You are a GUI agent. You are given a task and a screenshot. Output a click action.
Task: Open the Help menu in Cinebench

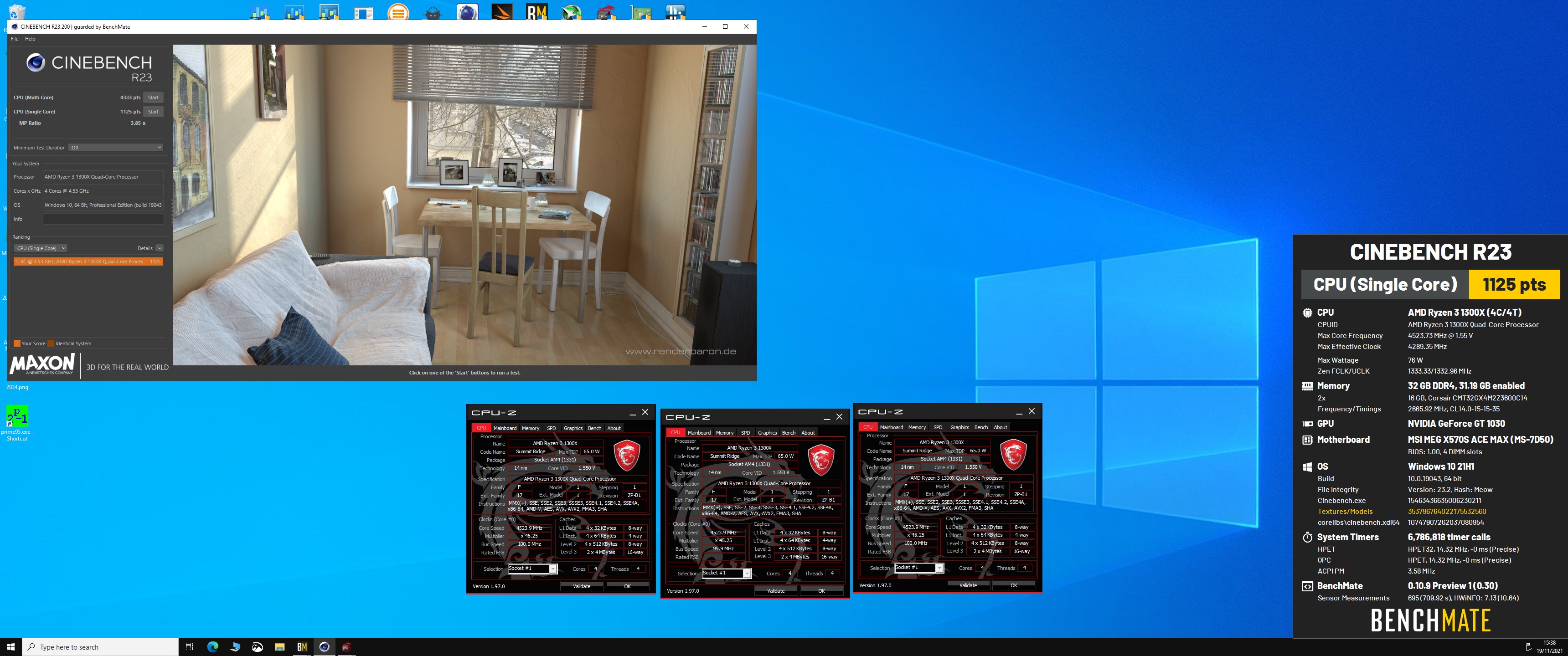30,39
